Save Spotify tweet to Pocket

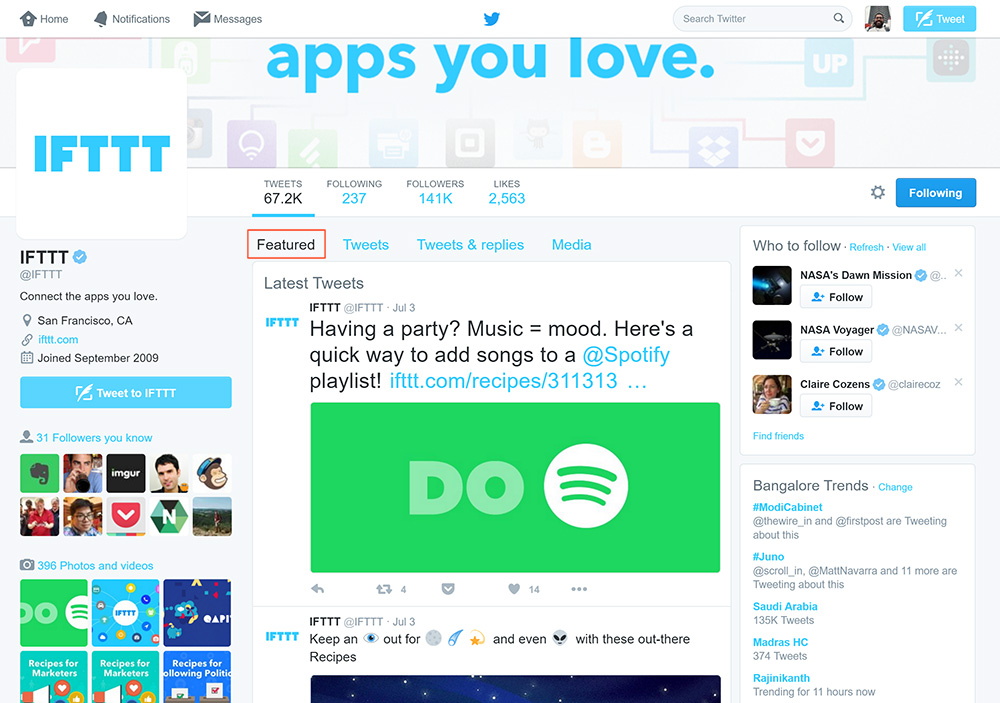(x=448, y=589)
